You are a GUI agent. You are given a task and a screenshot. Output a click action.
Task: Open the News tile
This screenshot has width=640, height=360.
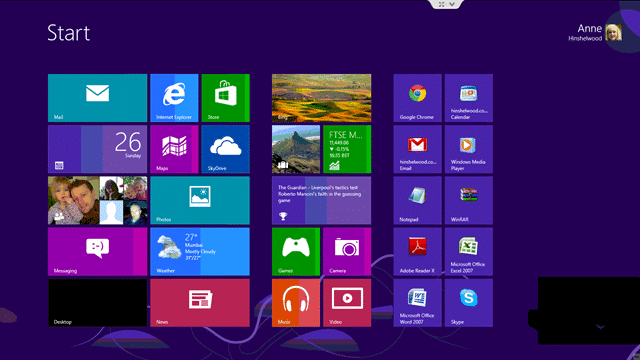(200, 303)
